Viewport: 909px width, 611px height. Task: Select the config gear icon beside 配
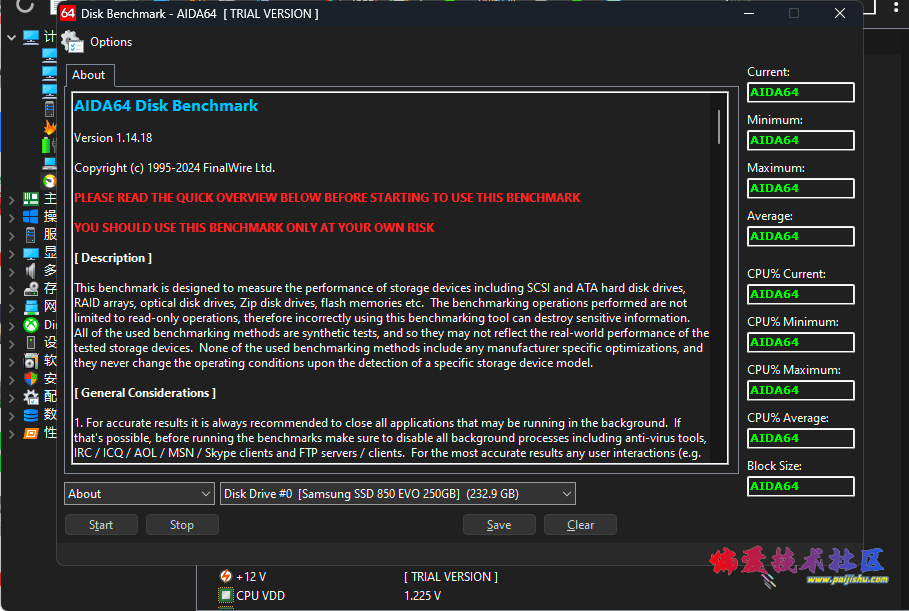tap(31, 397)
